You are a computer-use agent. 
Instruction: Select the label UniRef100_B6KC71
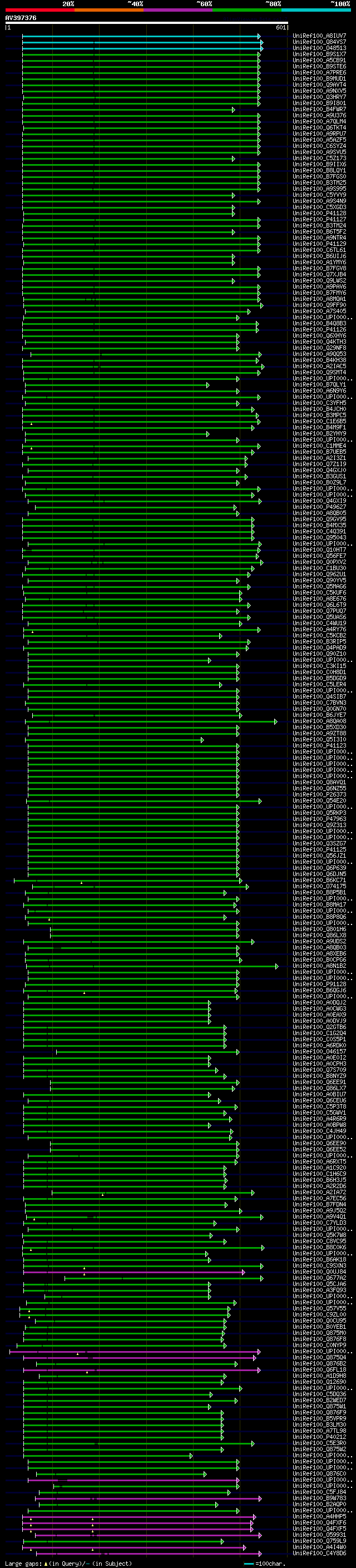point(319,879)
